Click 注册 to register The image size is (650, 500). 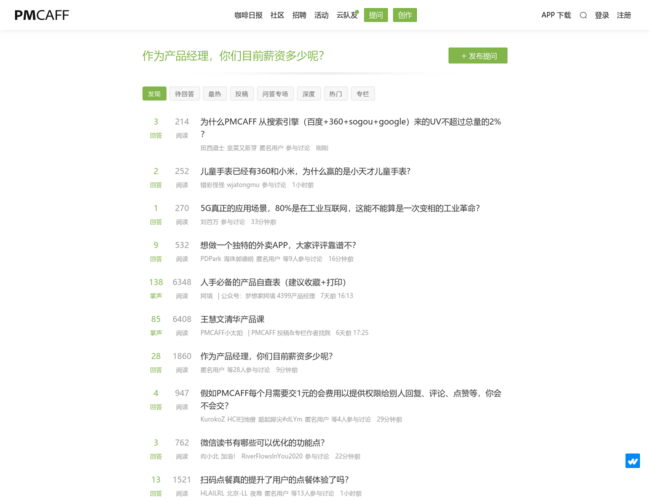(623, 15)
